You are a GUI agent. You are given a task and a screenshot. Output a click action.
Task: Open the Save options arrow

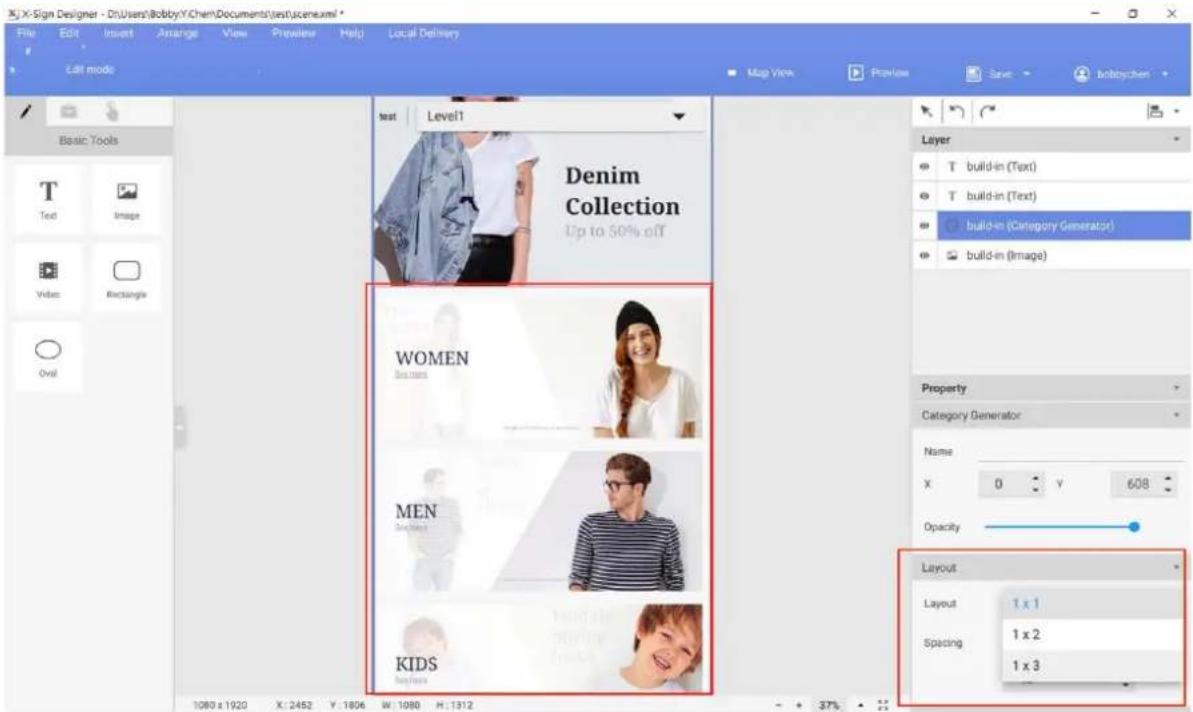point(1026,74)
